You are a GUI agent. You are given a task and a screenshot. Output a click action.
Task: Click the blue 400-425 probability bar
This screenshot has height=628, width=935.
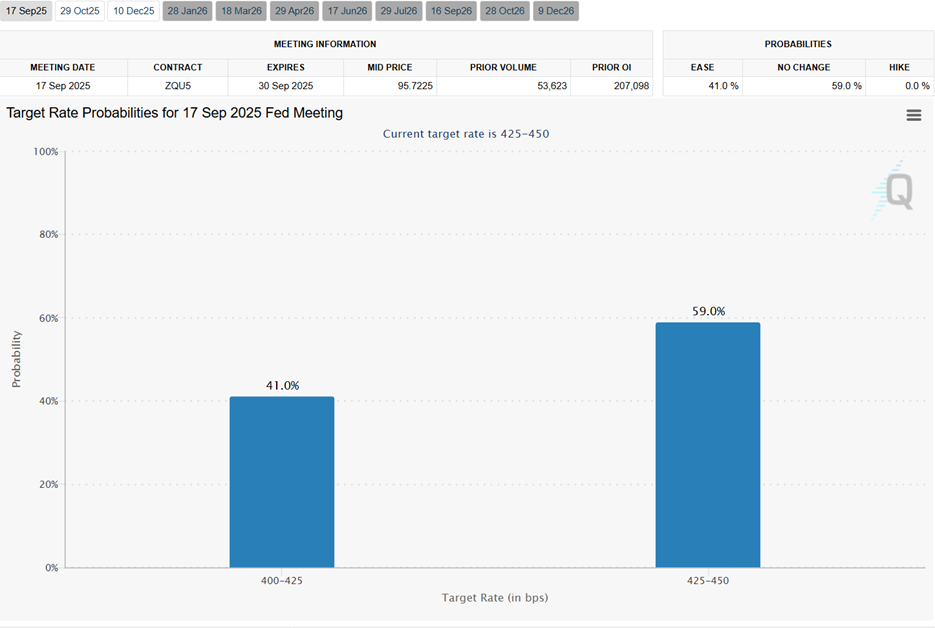(x=282, y=482)
